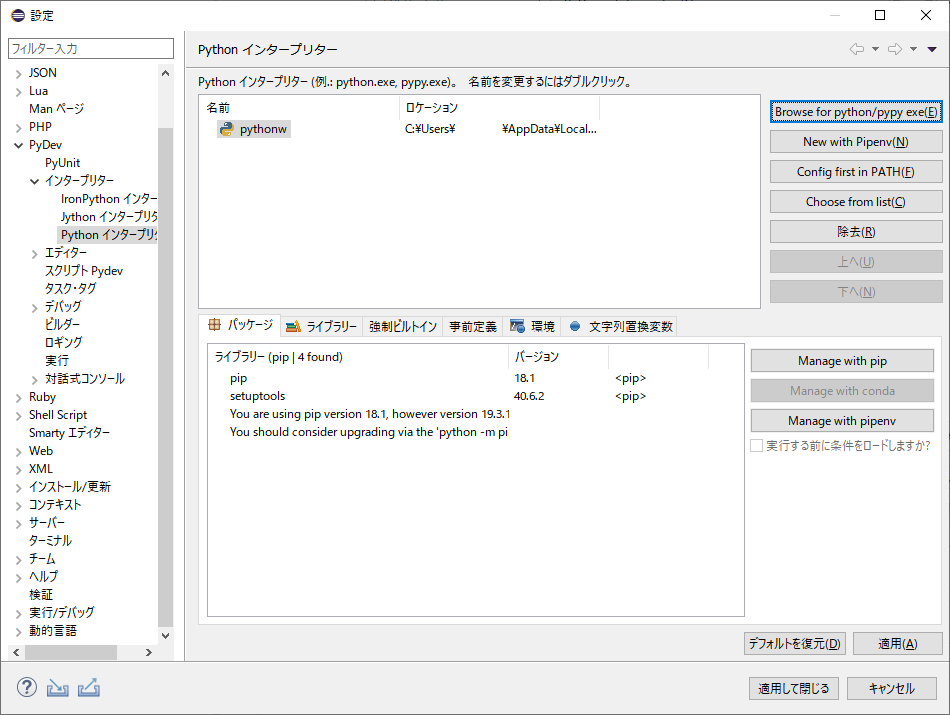Switch to the 事前定義 tab

[x=473, y=327]
